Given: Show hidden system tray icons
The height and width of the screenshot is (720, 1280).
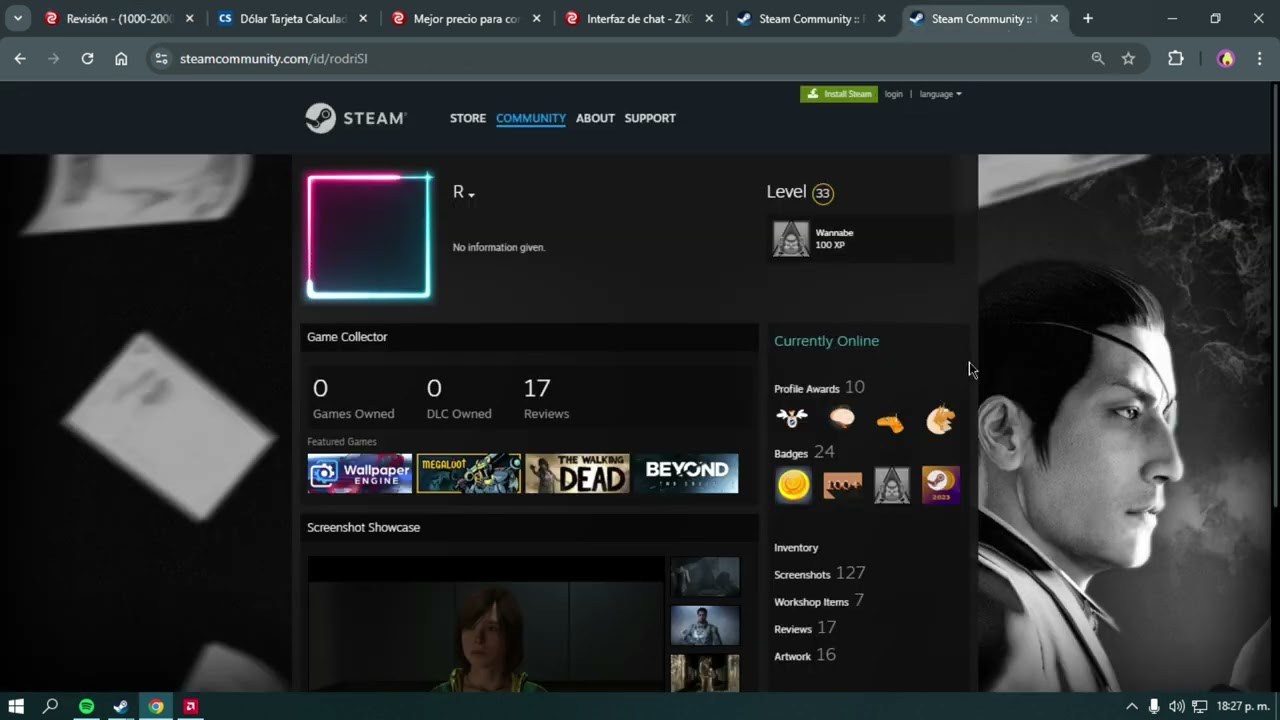Looking at the screenshot, I should (x=1132, y=706).
